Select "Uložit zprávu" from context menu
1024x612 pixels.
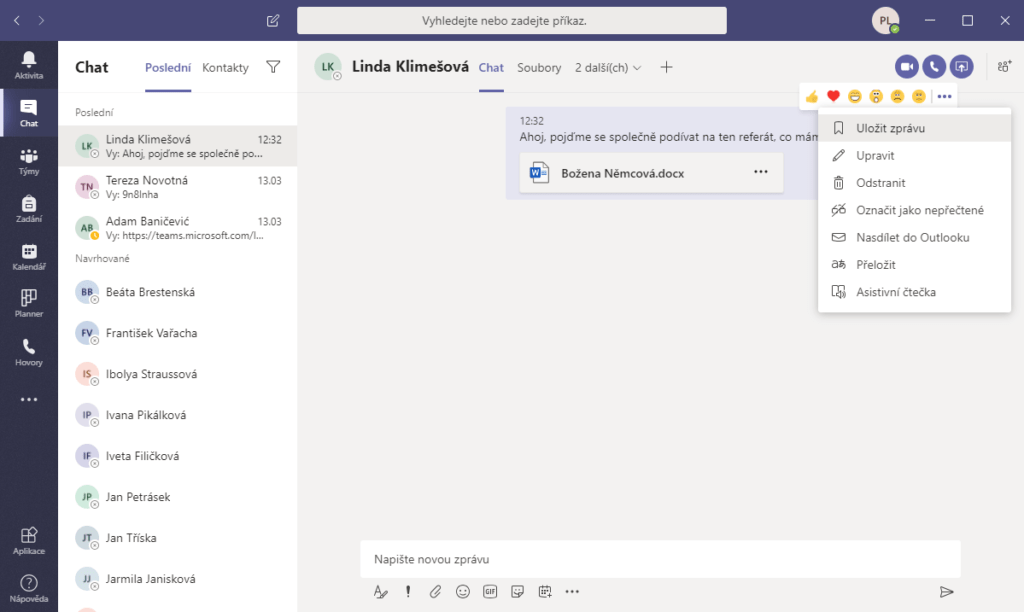tap(890, 128)
